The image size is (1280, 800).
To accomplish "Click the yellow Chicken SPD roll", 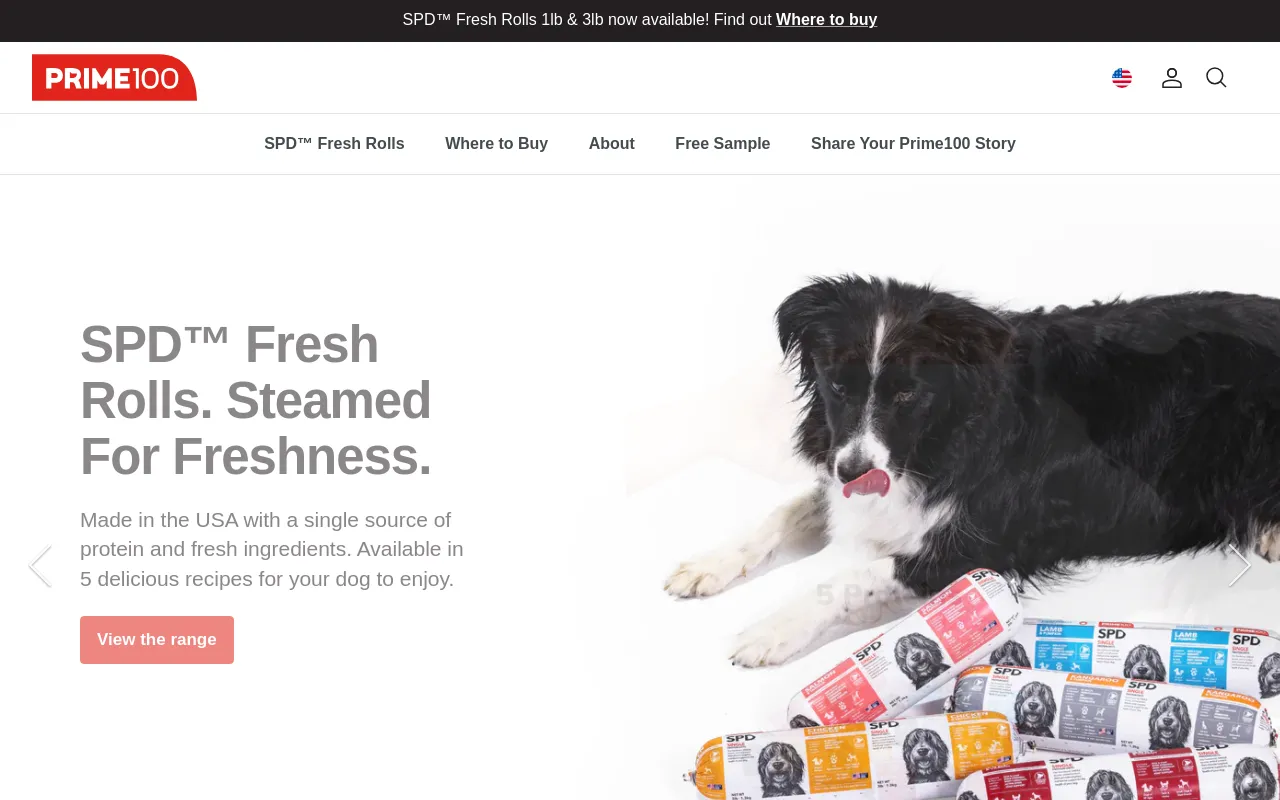I will click(x=850, y=757).
